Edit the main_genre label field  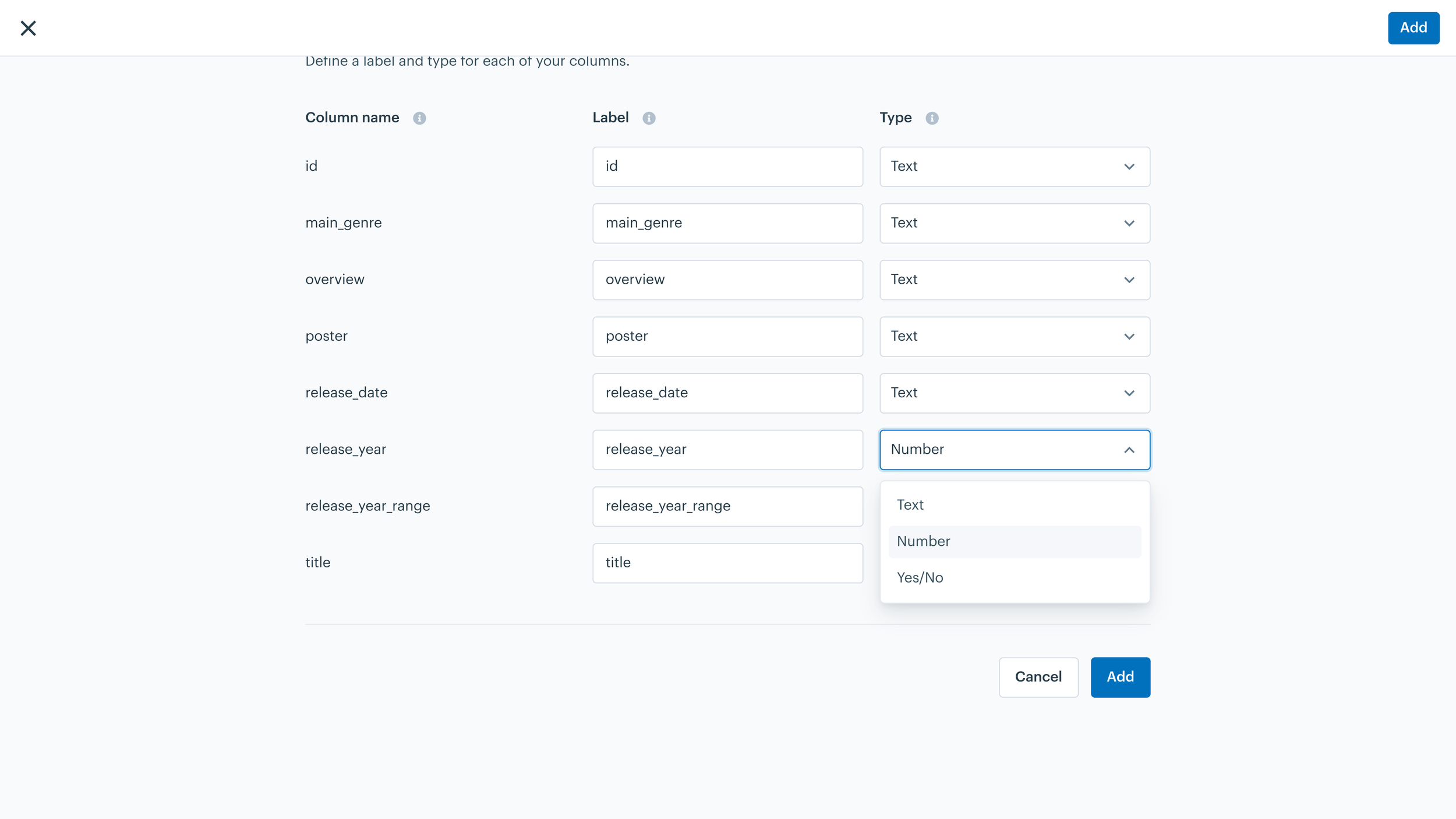pos(727,223)
